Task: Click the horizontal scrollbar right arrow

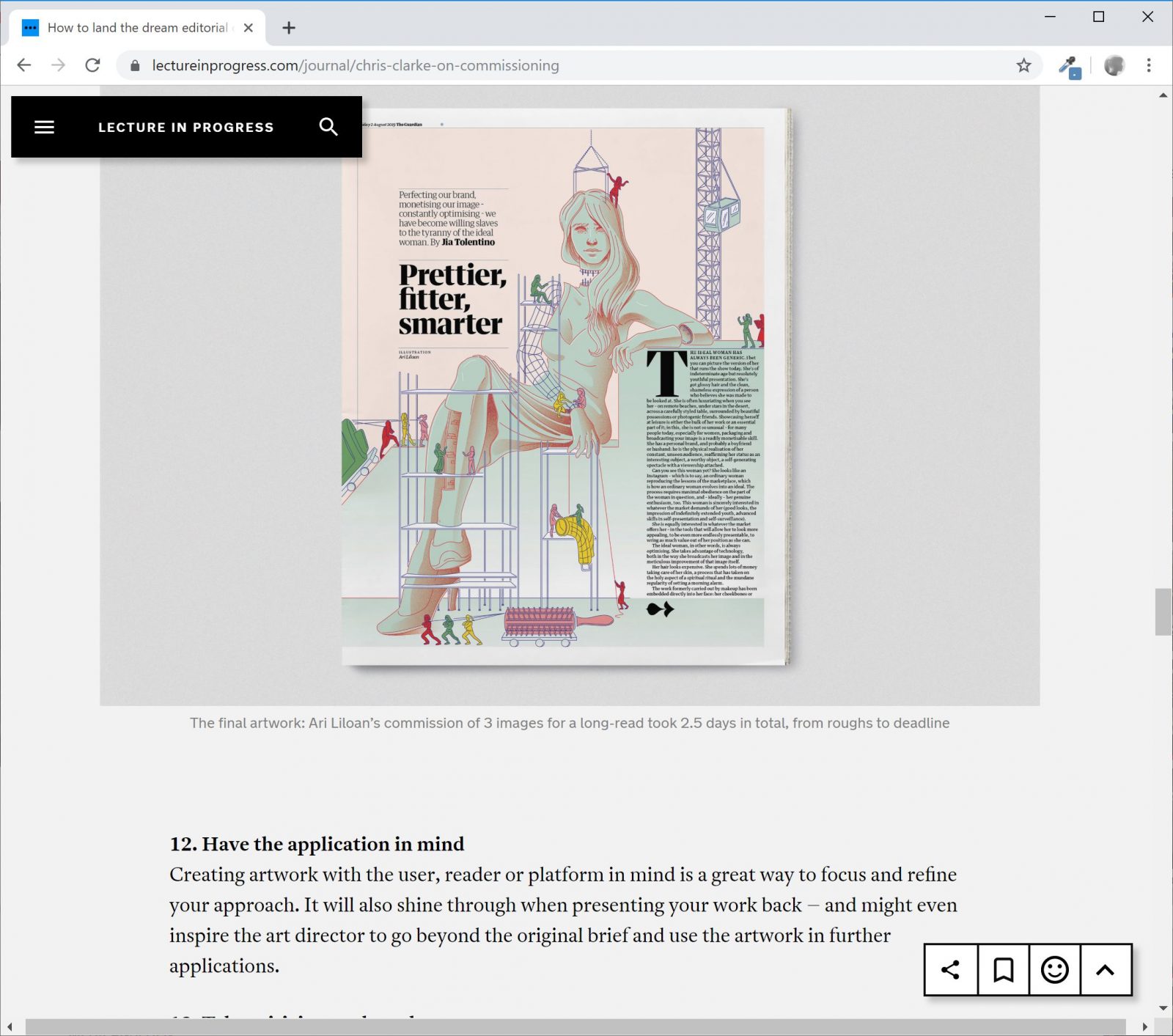Action: pyautogui.click(x=1145, y=1027)
